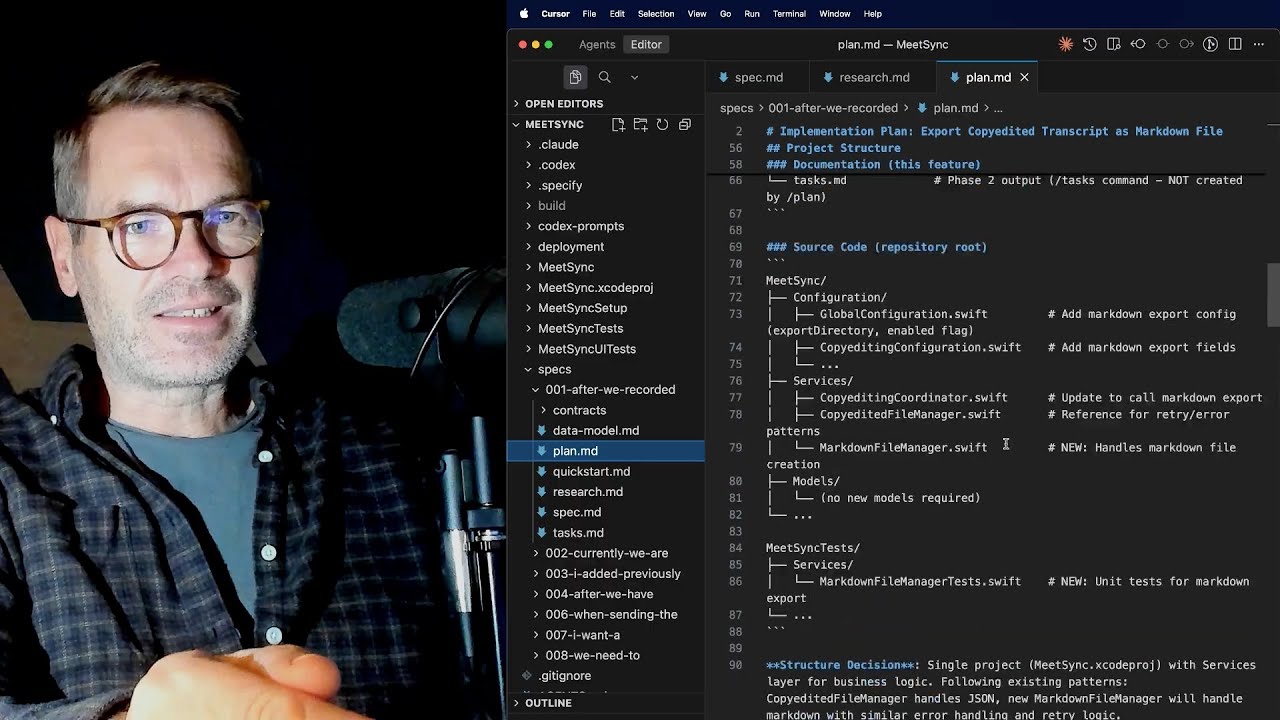This screenshot has height=720, width=1280.
Task: Open data-model.md in explorer
Action: pos(605,431)
